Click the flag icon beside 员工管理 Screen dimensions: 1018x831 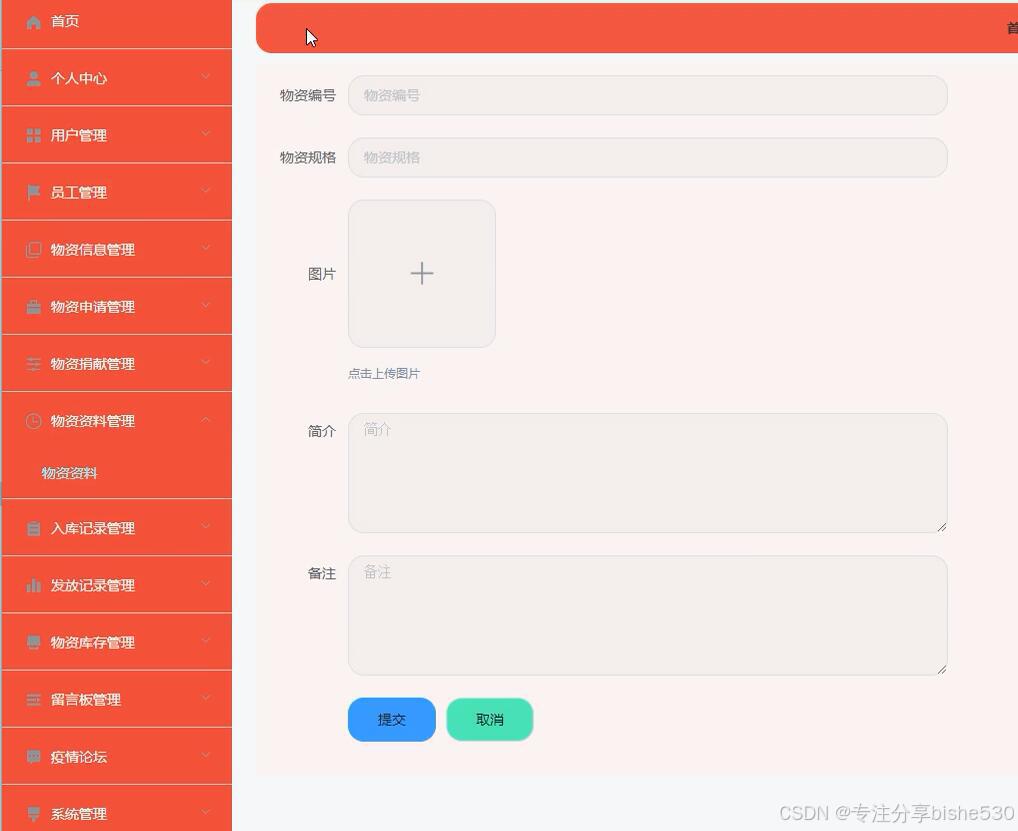coord(33,192)
